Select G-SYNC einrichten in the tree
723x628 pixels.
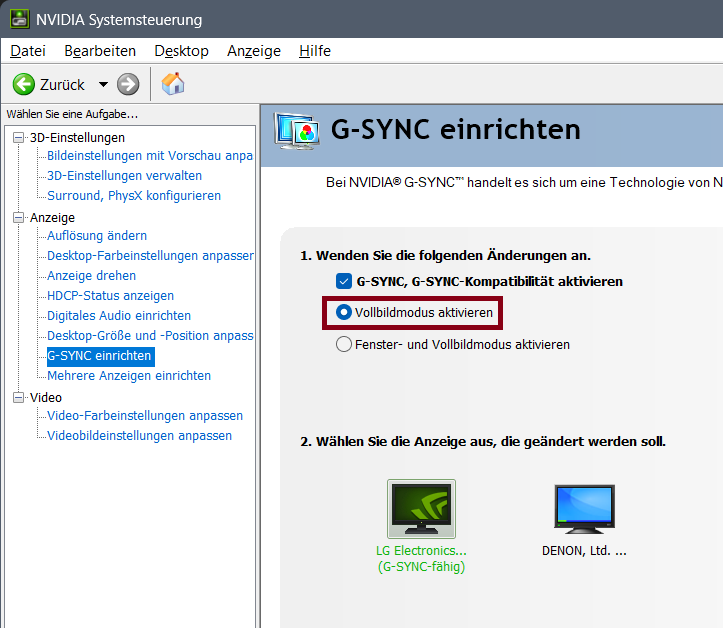[x=101, y=356]
